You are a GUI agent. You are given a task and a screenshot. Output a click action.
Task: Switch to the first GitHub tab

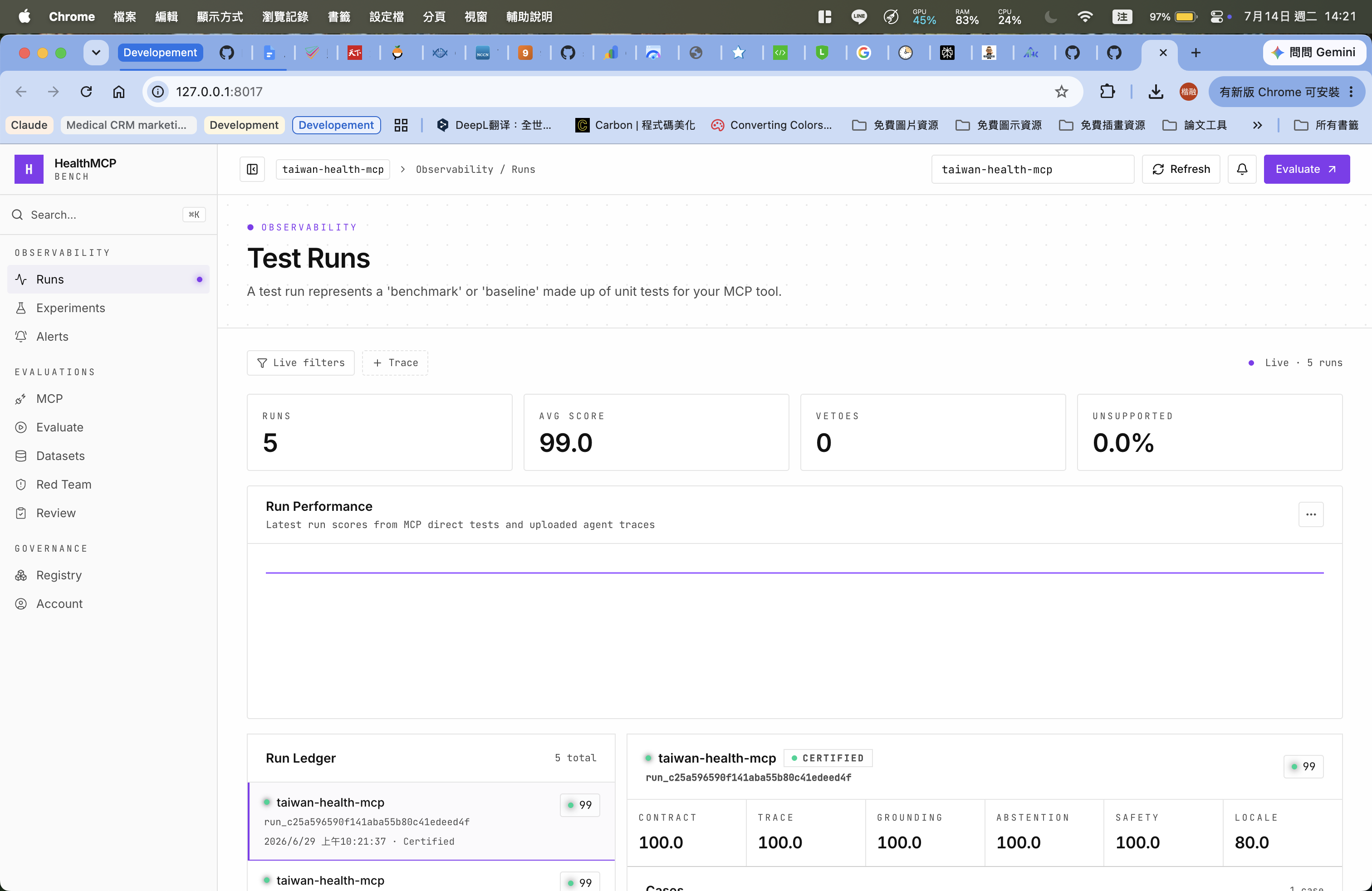pyautogui.click(x=226, y=53)
